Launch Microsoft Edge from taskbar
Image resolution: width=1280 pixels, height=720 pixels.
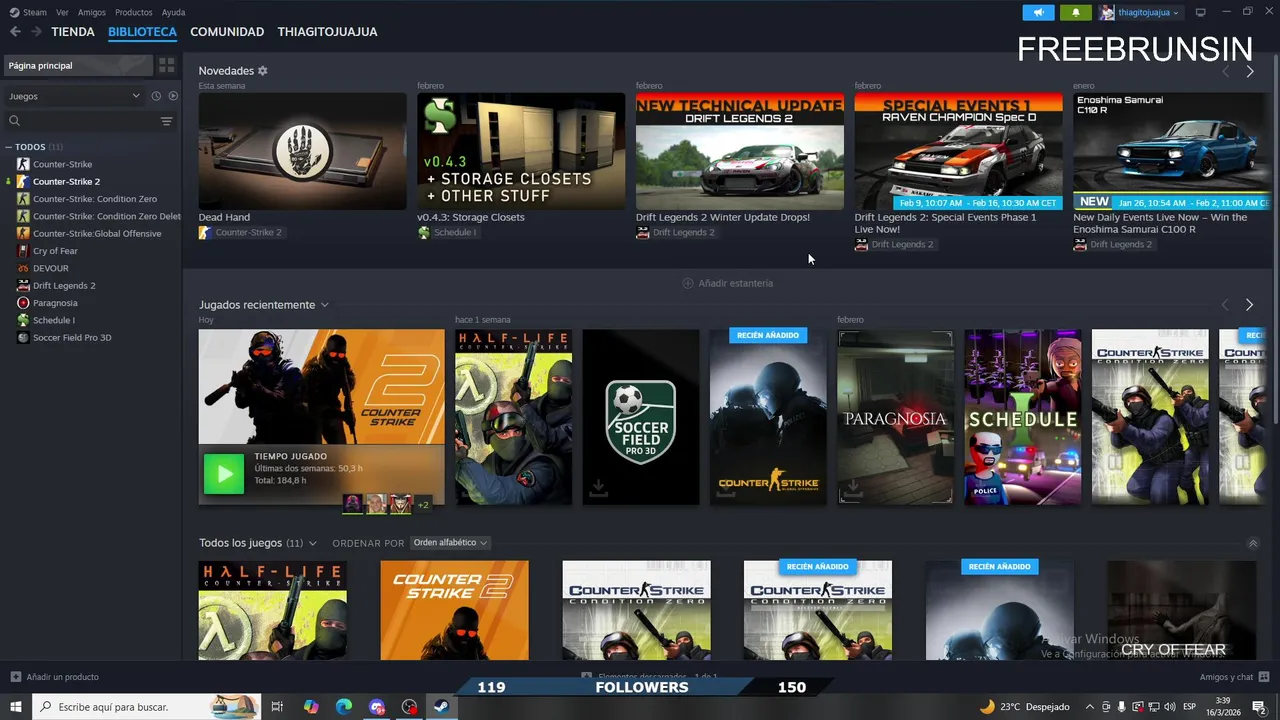(x=344, y=707)
